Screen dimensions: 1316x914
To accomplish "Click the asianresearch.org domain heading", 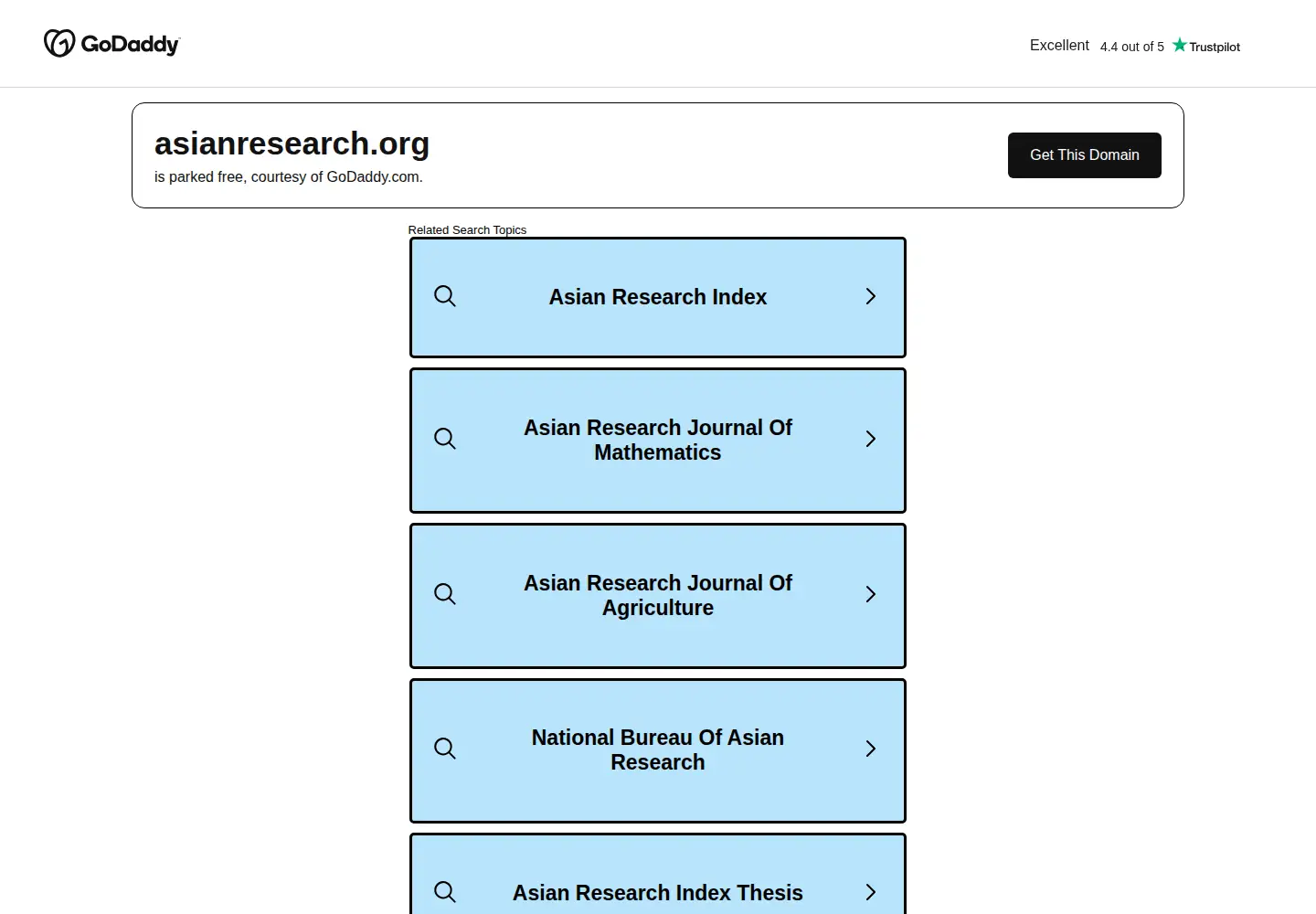I will point(292,143).
